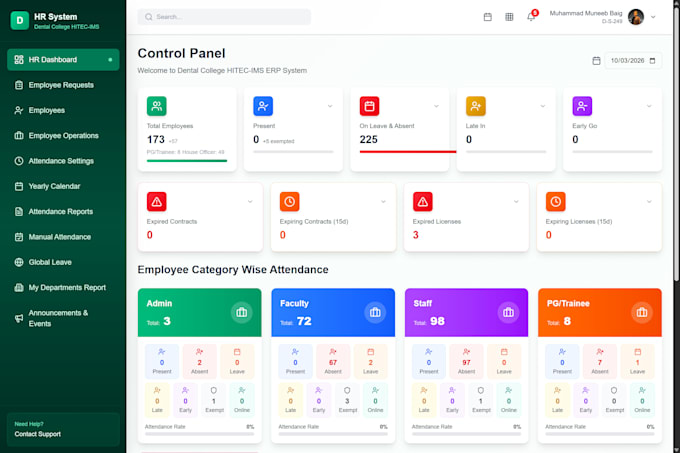Click Faculty Leave tile showing 2
680x453 pixels.
tap(371, 362)
